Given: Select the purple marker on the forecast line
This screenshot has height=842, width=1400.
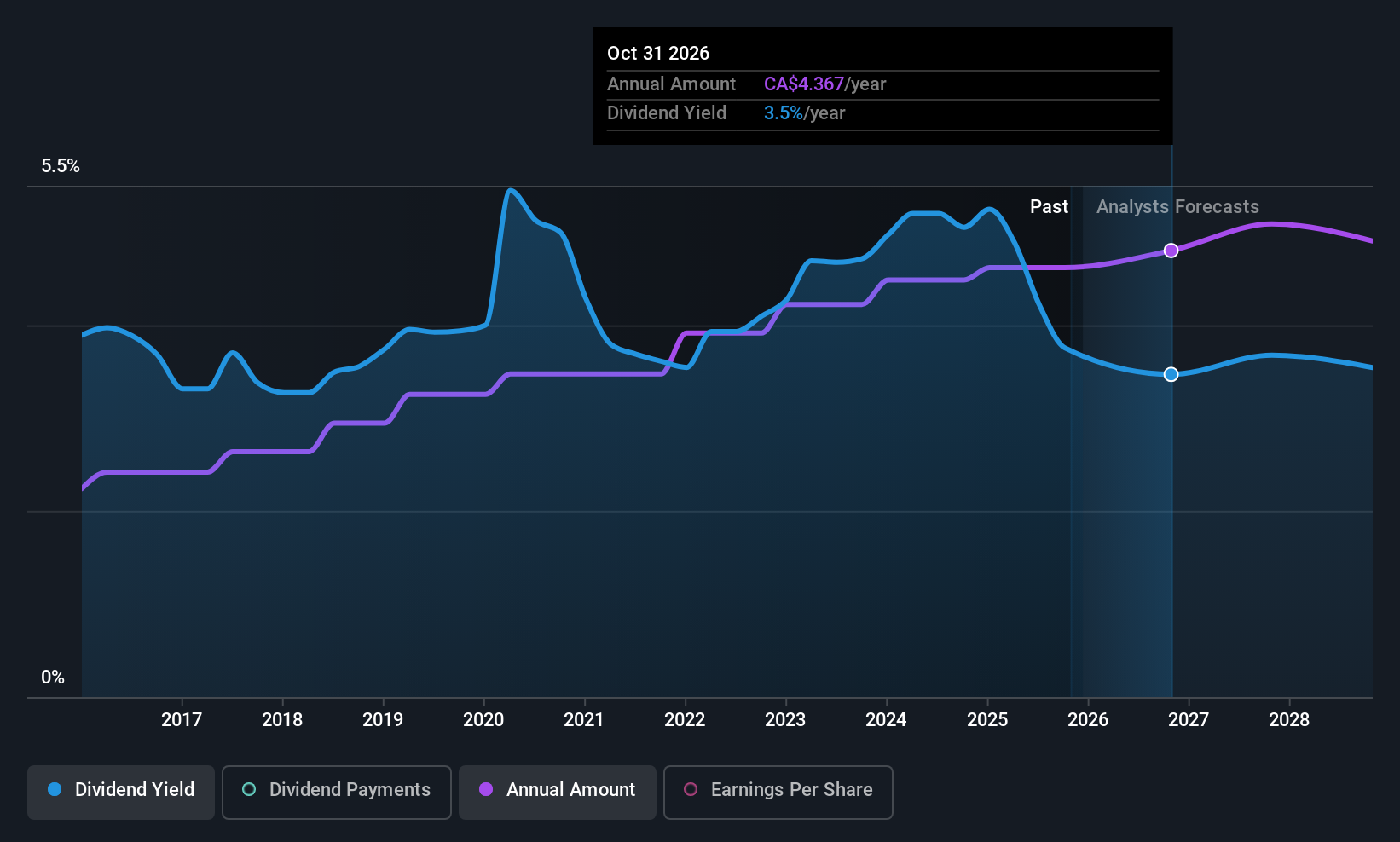Looking at the screenshot, I should point(1170,250).
